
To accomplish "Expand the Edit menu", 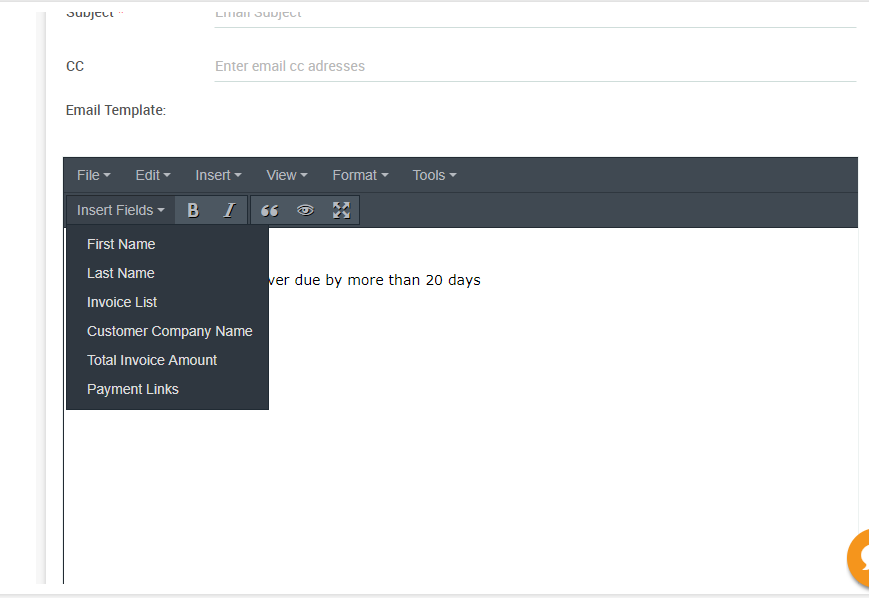I will tap(153, 175).
